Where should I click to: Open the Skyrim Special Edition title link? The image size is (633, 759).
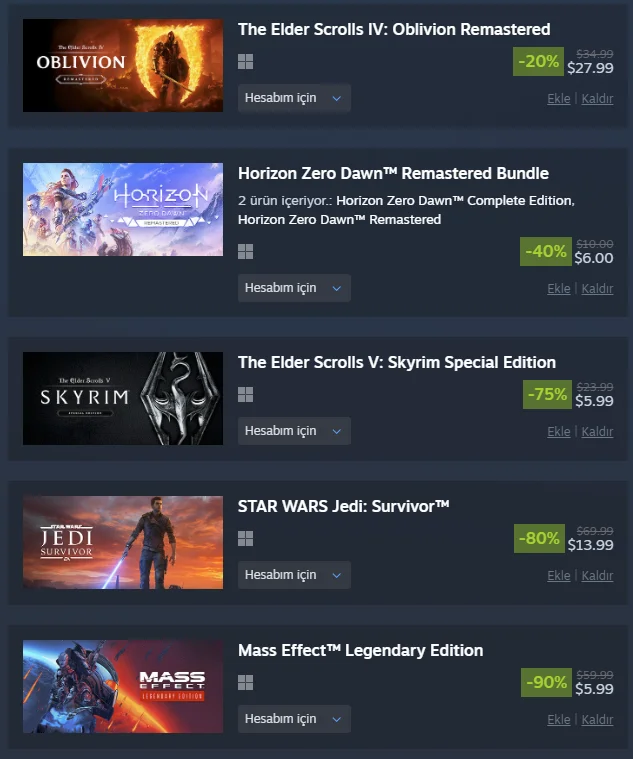tap(397, 362)
